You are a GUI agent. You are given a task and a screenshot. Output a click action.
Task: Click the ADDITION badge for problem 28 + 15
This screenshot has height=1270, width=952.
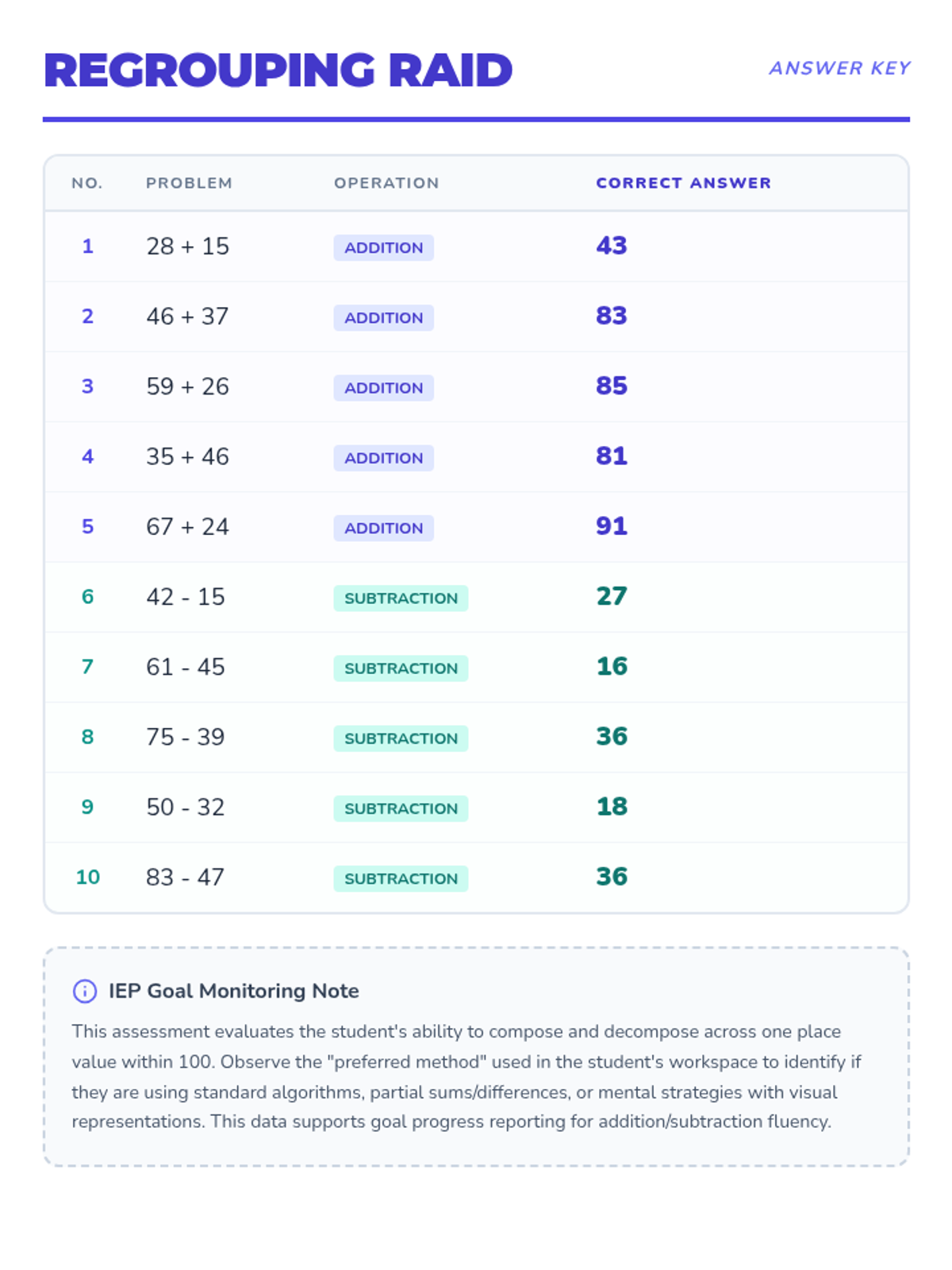pos(383,248)
